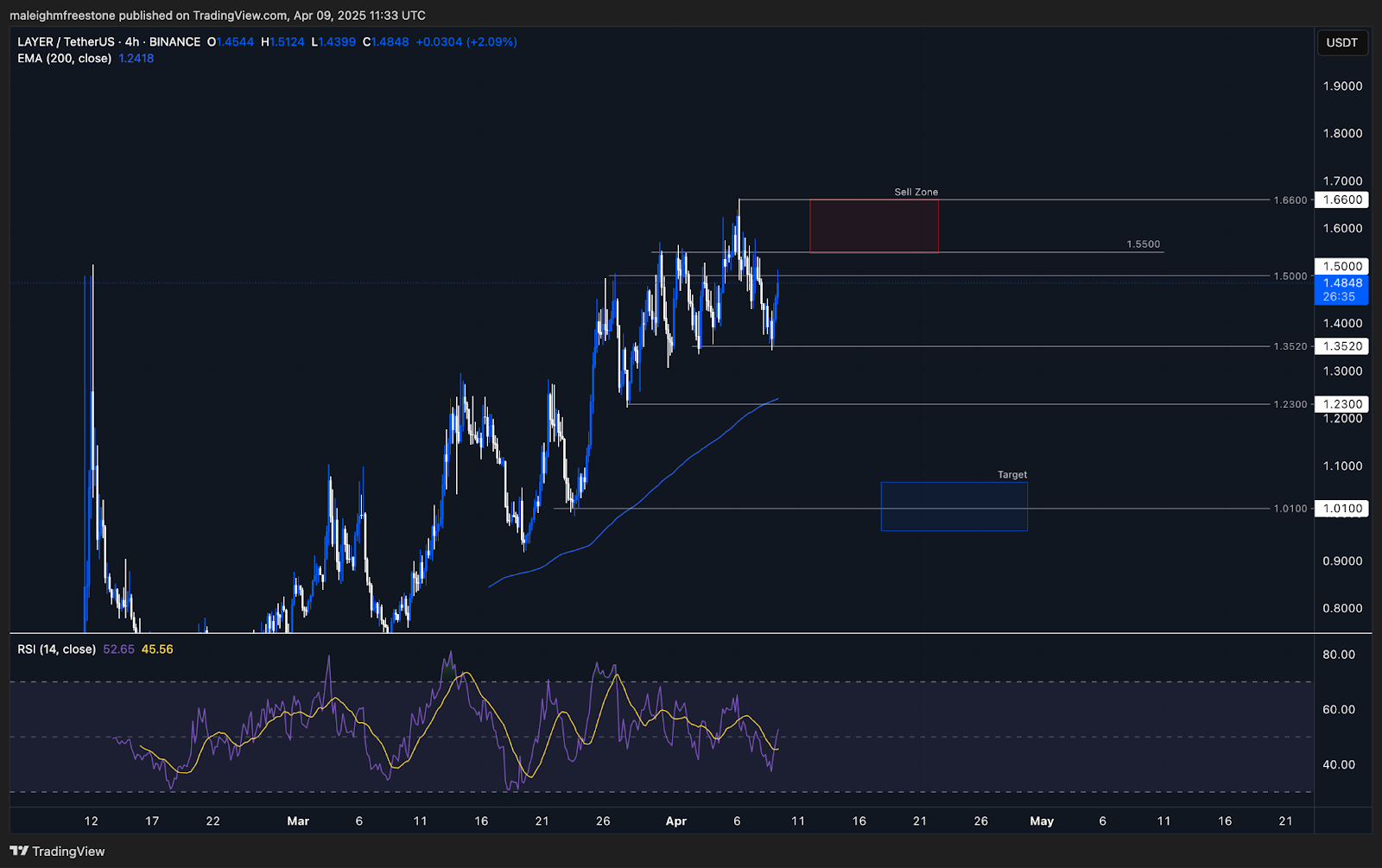Click the May label on time axis
Viewport: 1382px width, 868px height.
click(1042, 821)
